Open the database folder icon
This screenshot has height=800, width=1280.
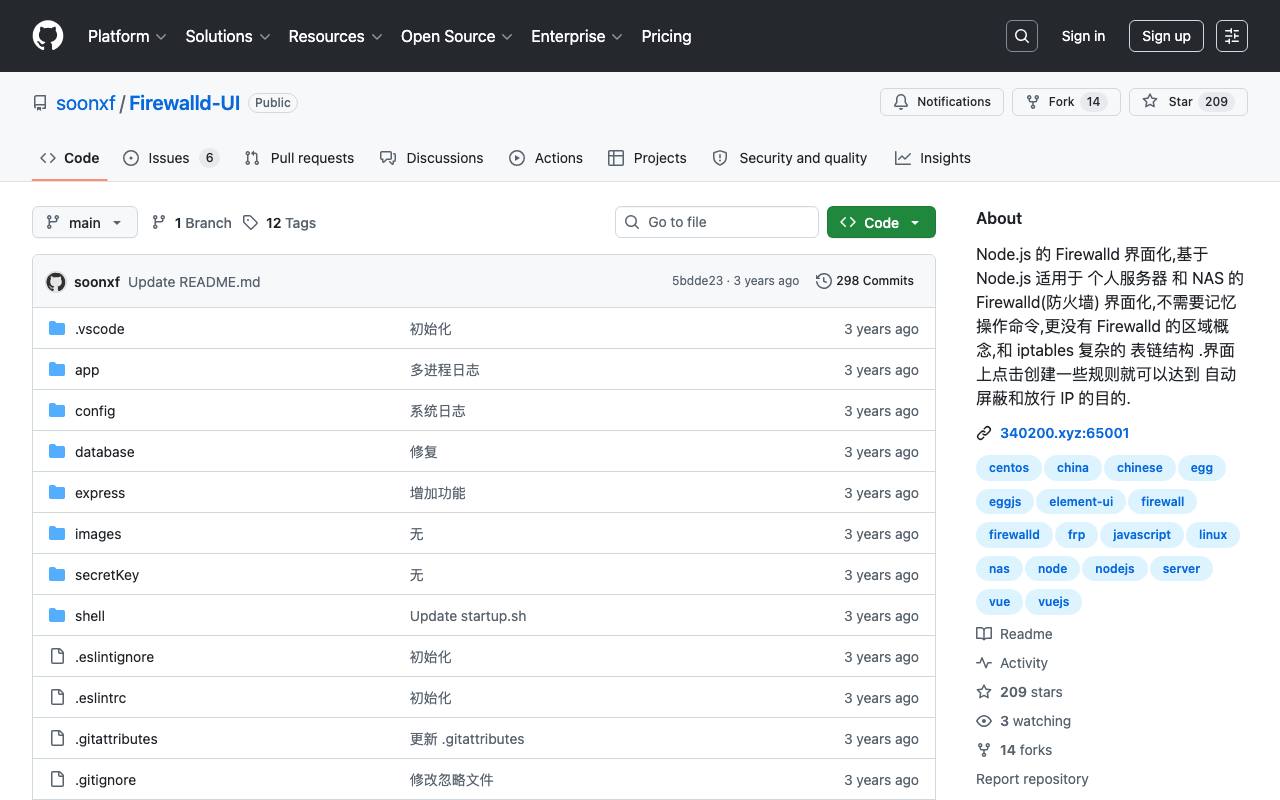[x=57, y=451]
